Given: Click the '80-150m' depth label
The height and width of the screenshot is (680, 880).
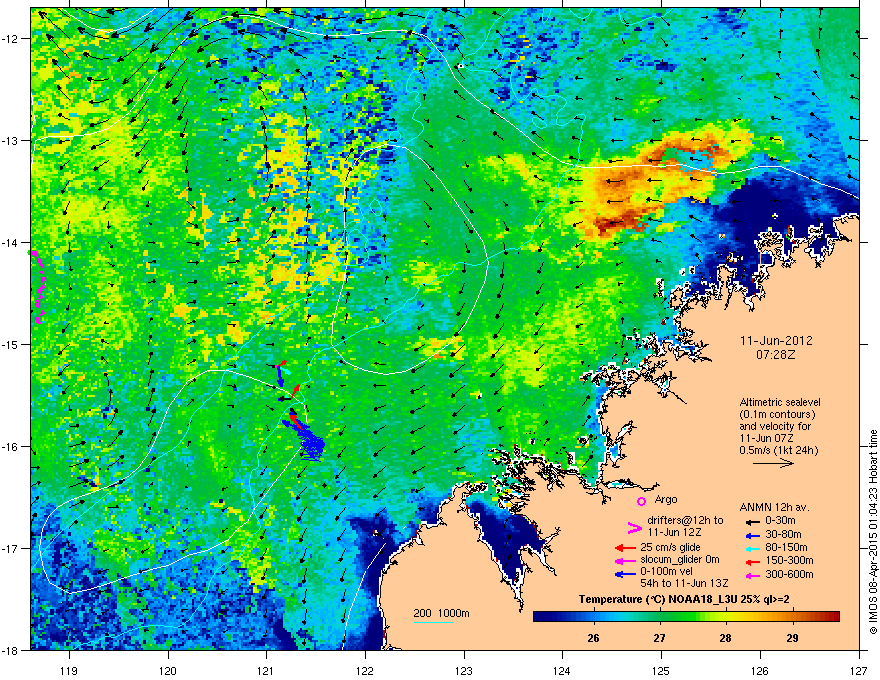Looking at the screenshot, I should [786, 548].
